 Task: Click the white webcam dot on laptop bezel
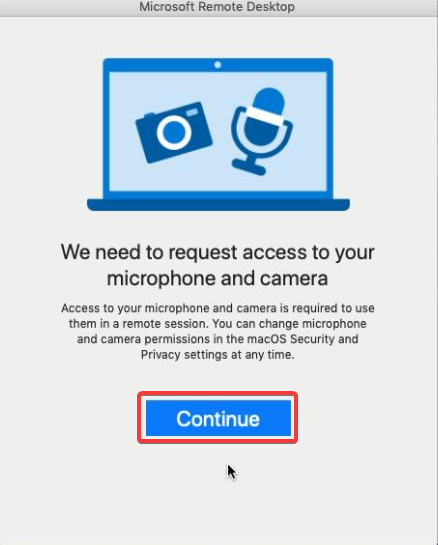point(218,65)
